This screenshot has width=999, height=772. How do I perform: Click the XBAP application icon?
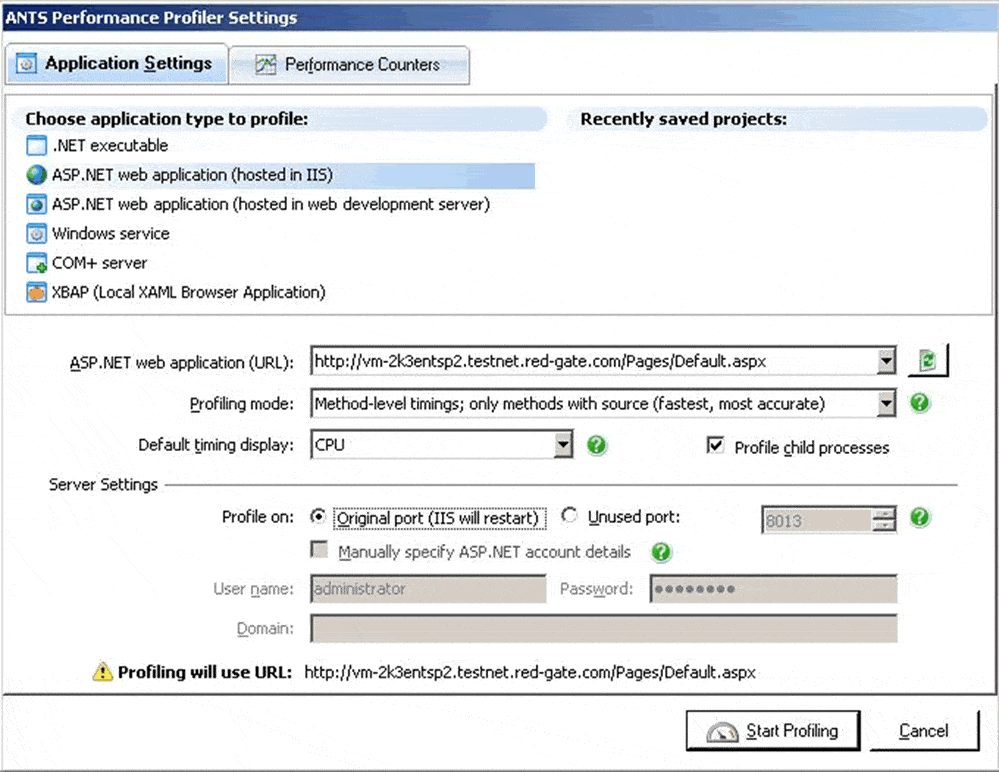36,292
